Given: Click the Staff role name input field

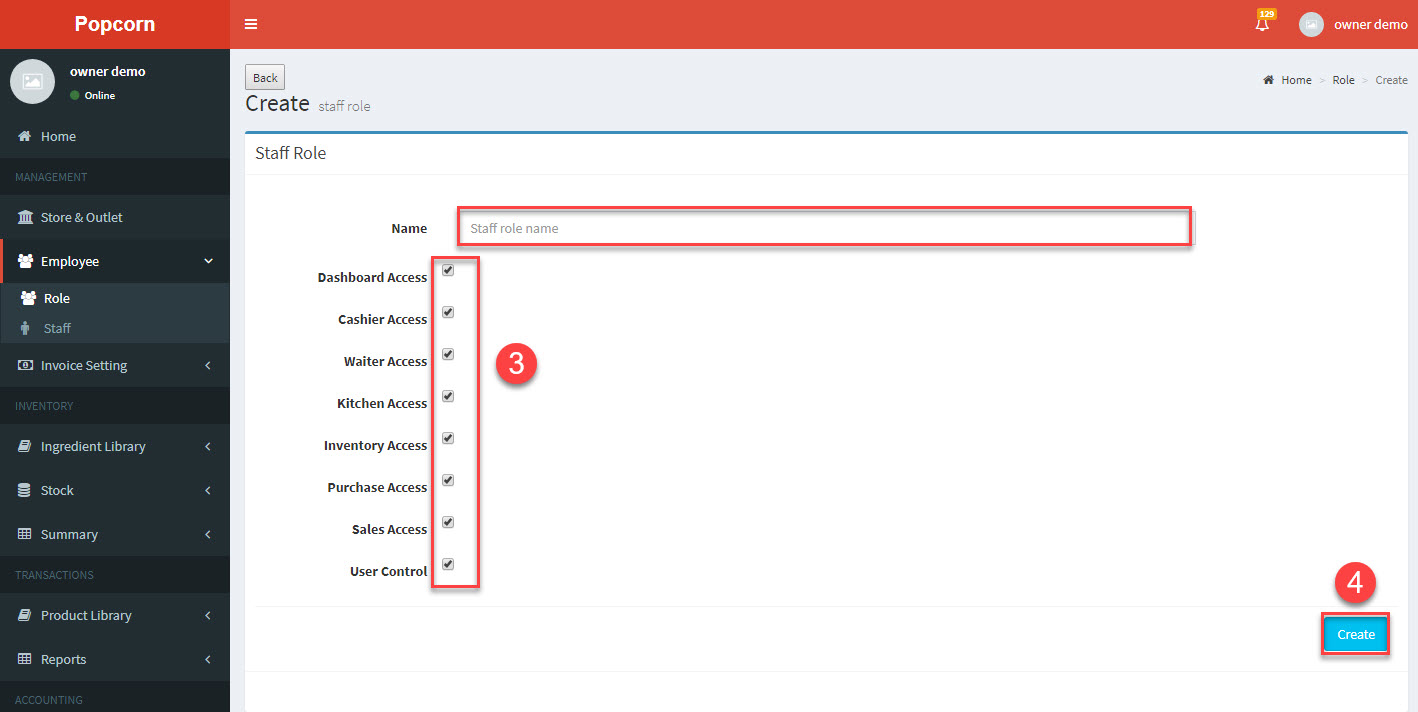Looking at the screenshot, I should coord(825,228).
